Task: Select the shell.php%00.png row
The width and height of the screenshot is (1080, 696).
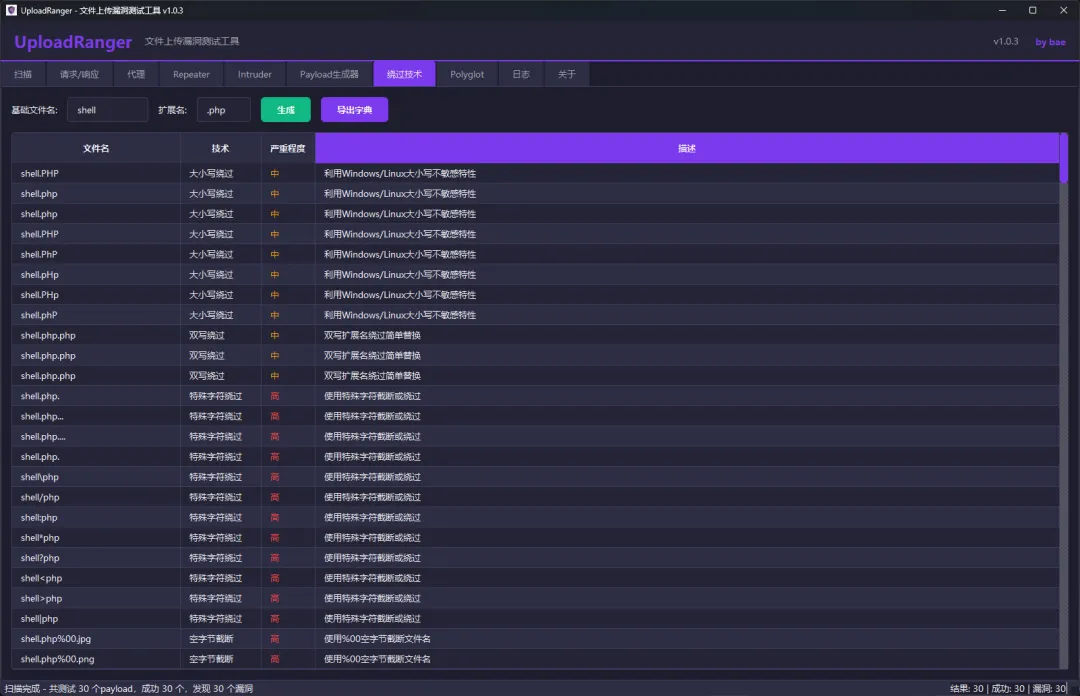Action: 535,659
